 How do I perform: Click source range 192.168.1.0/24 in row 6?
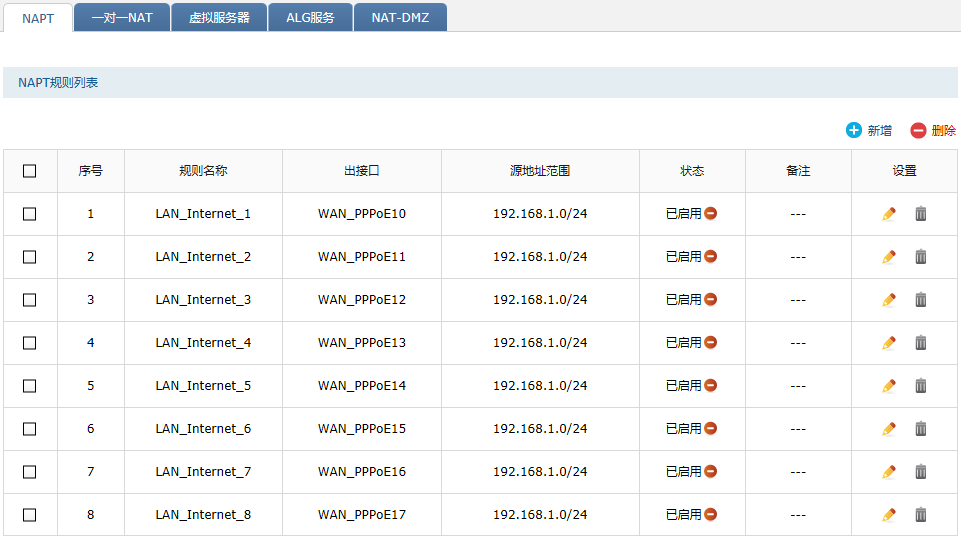[x=540, y=428]
